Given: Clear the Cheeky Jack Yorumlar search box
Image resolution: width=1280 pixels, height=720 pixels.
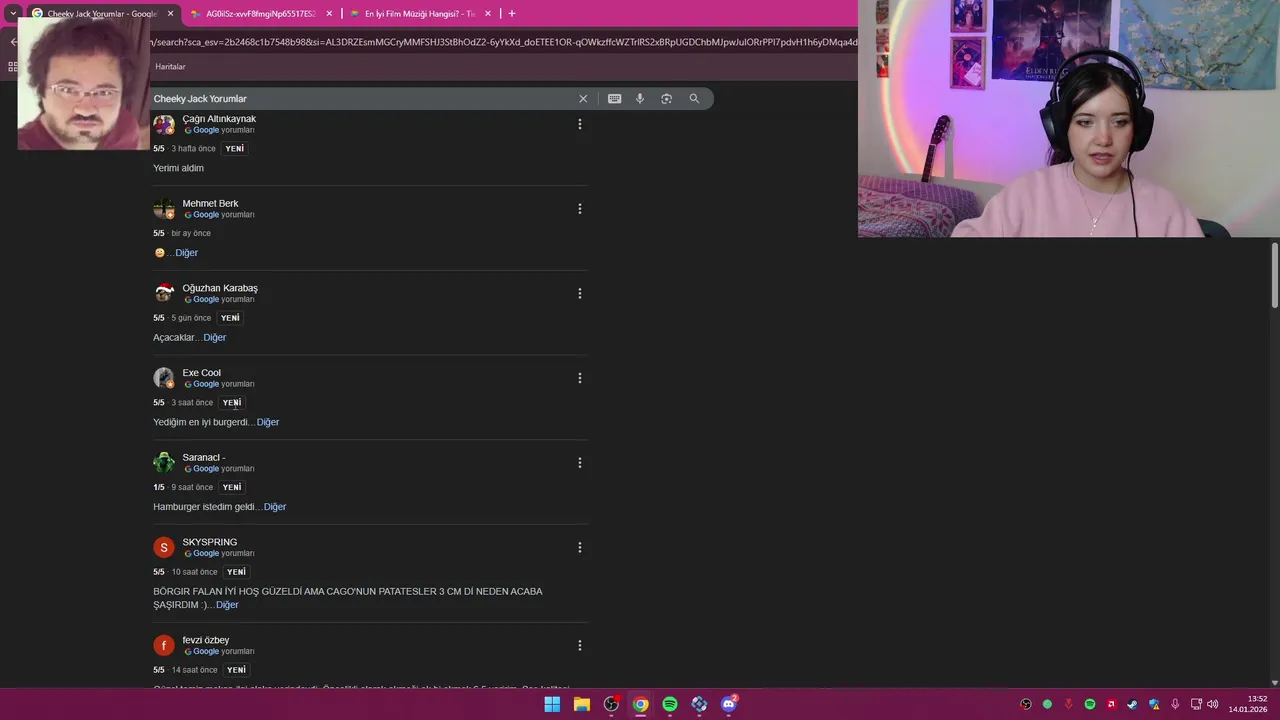Looking at the screenshot, I should pos(583,99).
